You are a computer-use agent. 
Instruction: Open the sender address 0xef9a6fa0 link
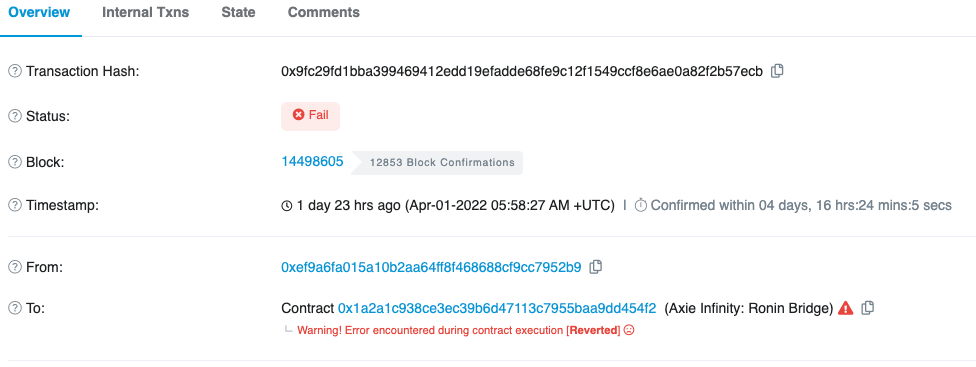[431, 267]
